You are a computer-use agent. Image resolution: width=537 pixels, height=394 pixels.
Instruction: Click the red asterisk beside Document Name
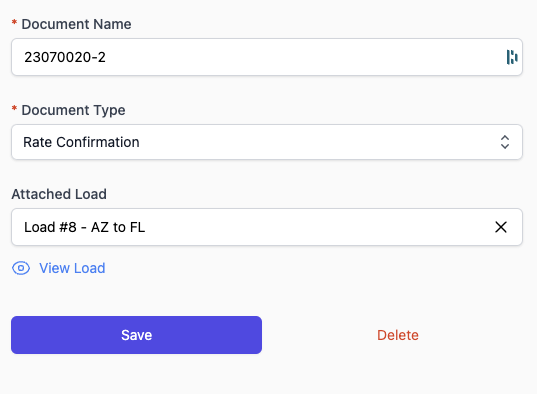click(14, 23)
